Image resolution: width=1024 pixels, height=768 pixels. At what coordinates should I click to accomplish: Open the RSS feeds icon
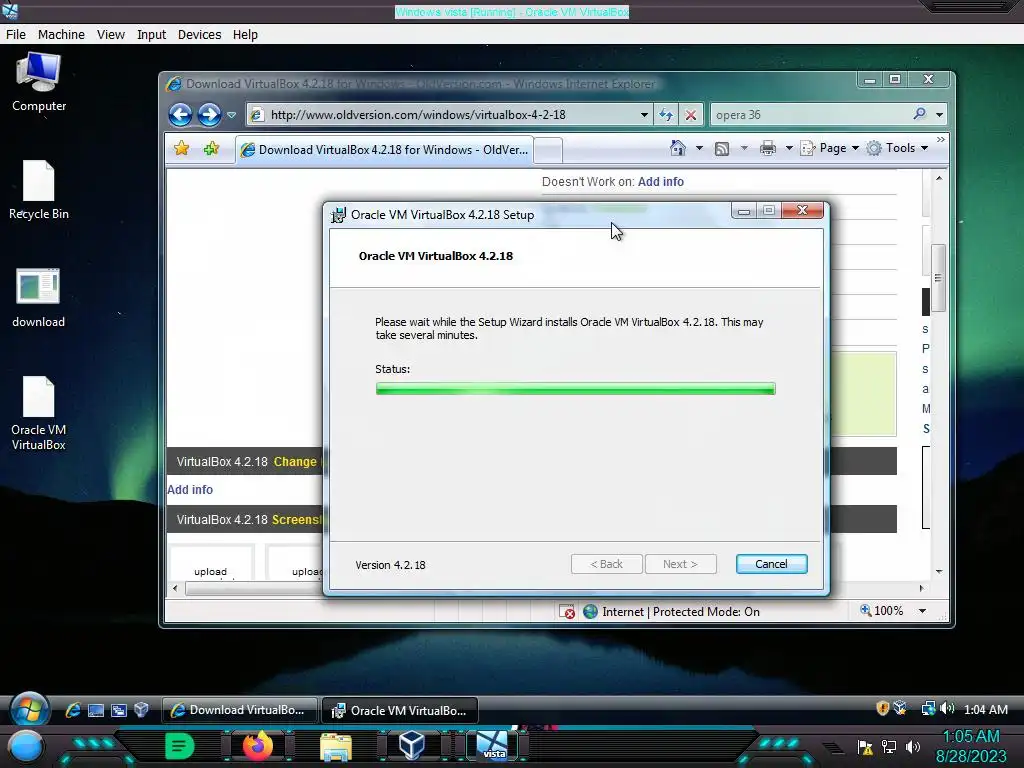(722, 149)
